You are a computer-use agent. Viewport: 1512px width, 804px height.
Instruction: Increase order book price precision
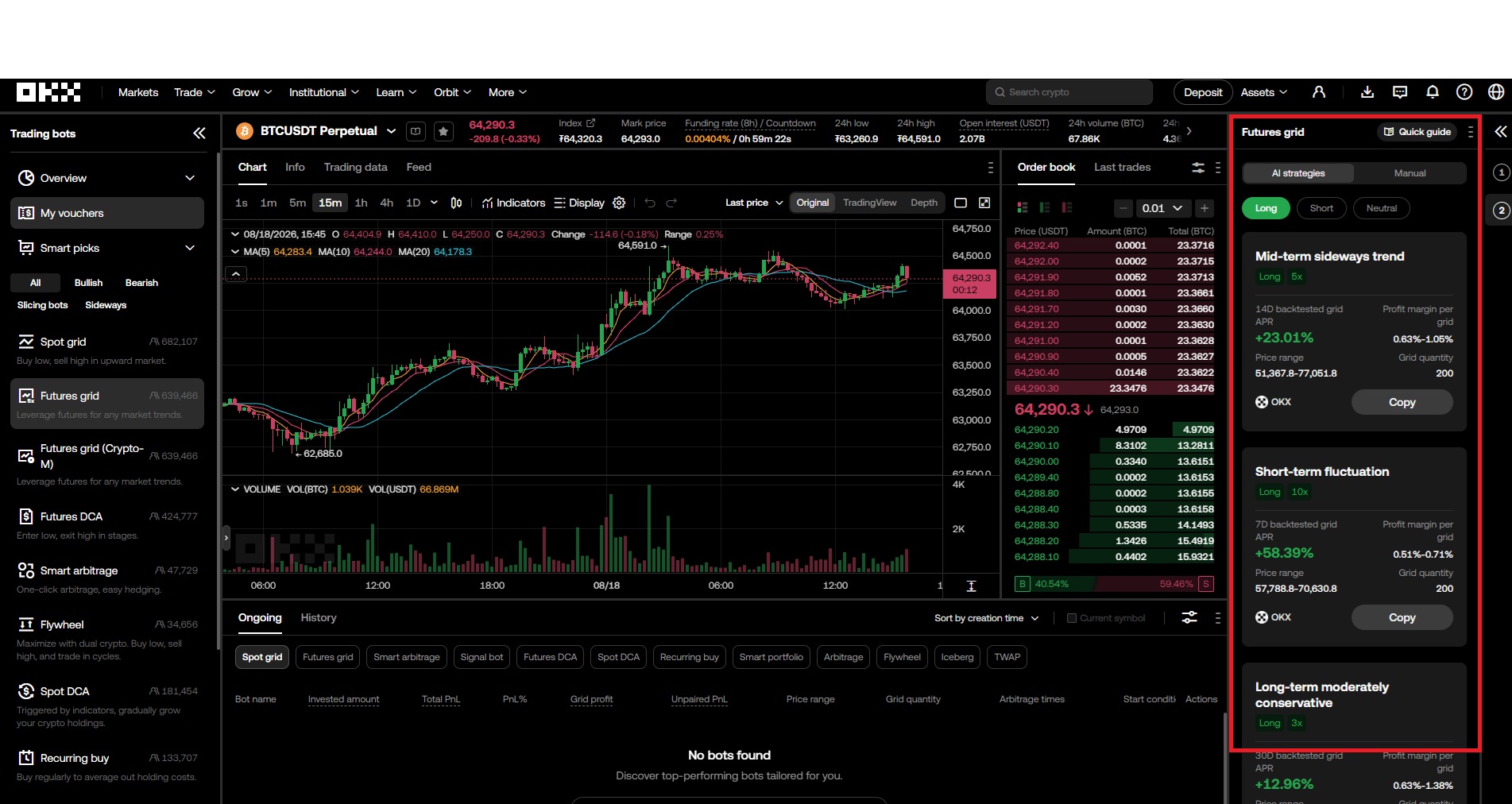coord(1205,208)
